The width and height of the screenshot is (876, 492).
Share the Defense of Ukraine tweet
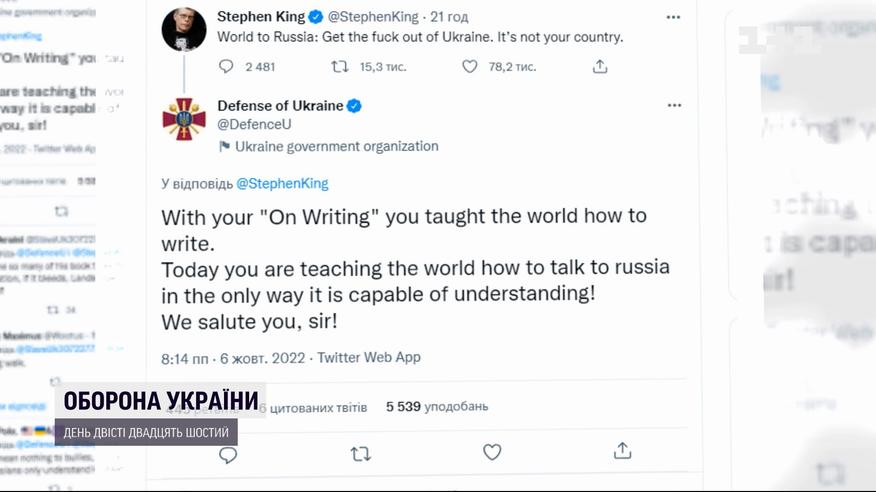(x=623, y=452)
